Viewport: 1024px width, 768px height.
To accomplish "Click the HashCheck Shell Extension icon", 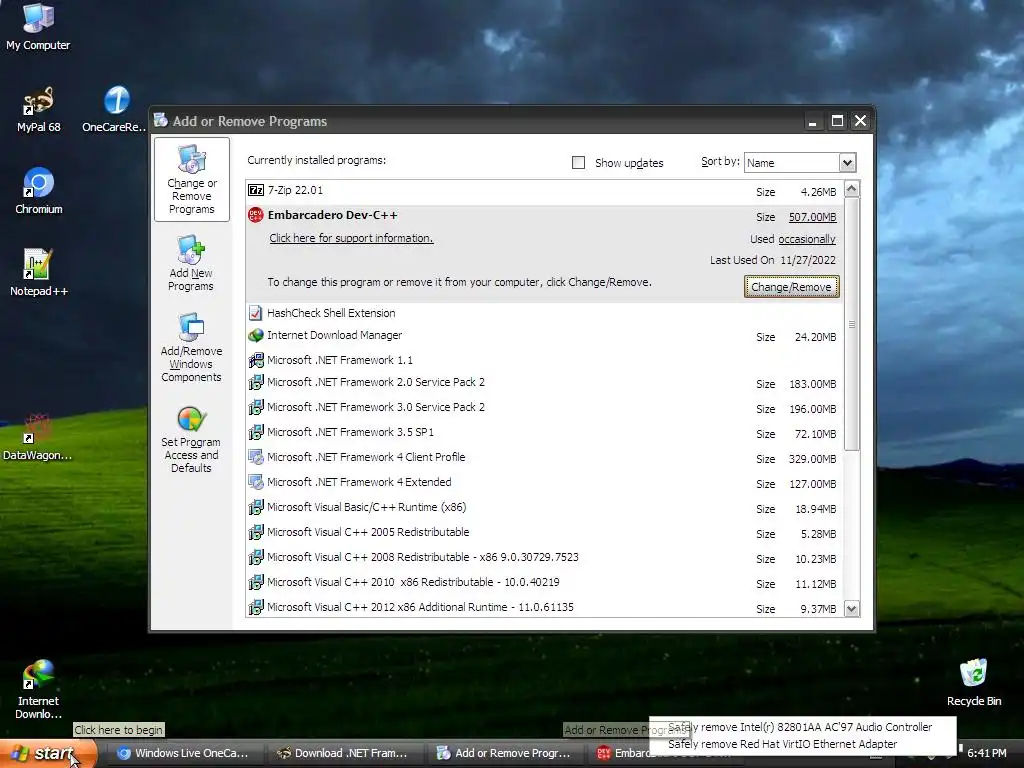I will coord(256,313).
